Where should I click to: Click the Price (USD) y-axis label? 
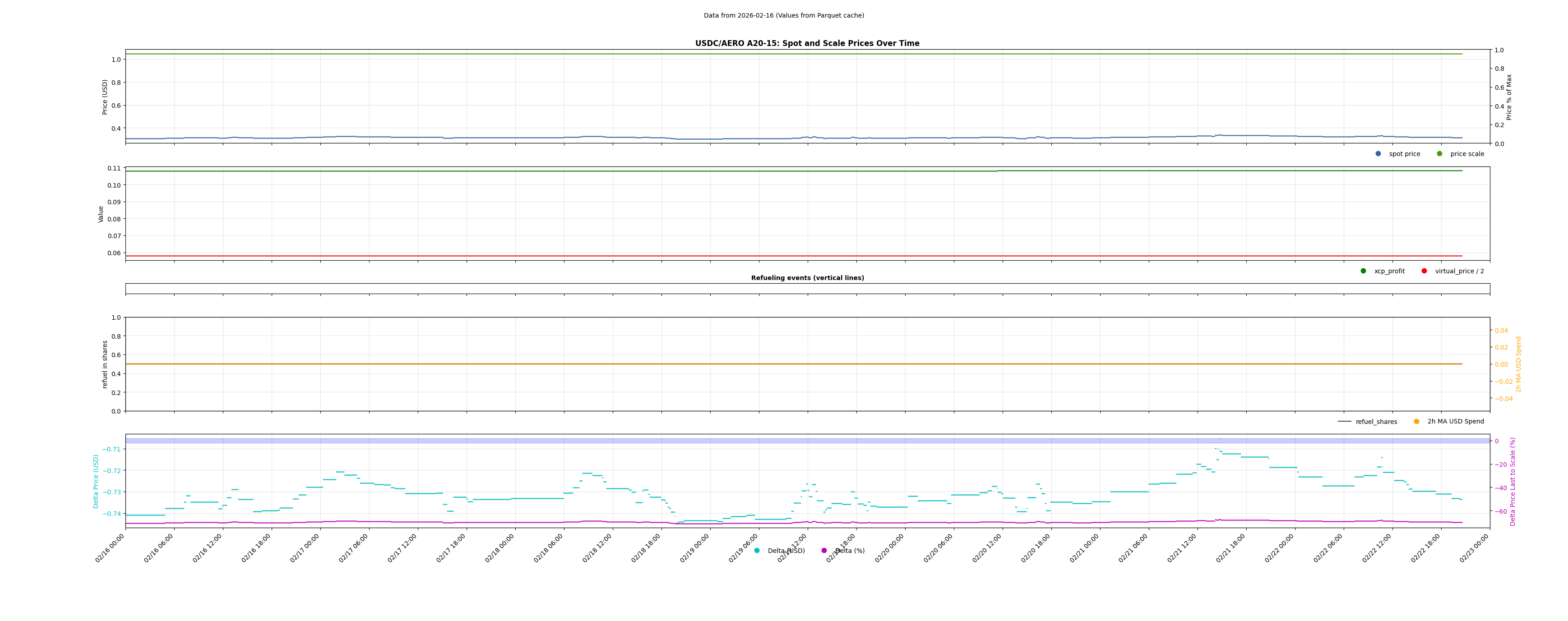tap(105, 97)
